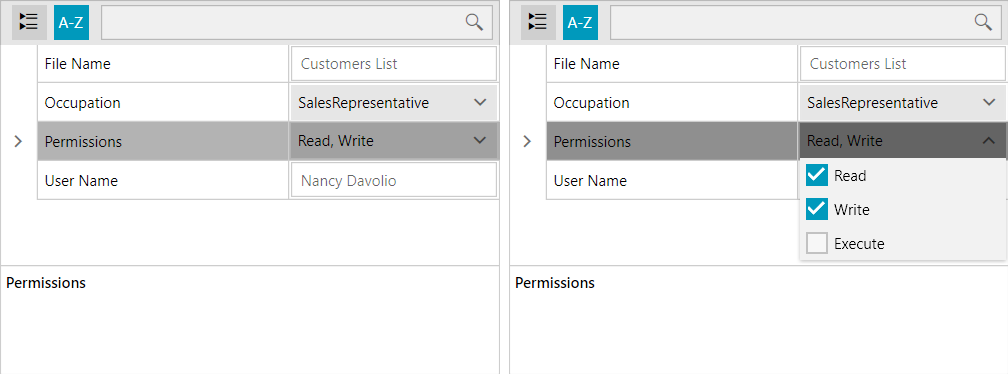Check the Execute checkbox
The height and width of the screenshot is (374, 1008).
pyautogui.click(x=816, y=244)
